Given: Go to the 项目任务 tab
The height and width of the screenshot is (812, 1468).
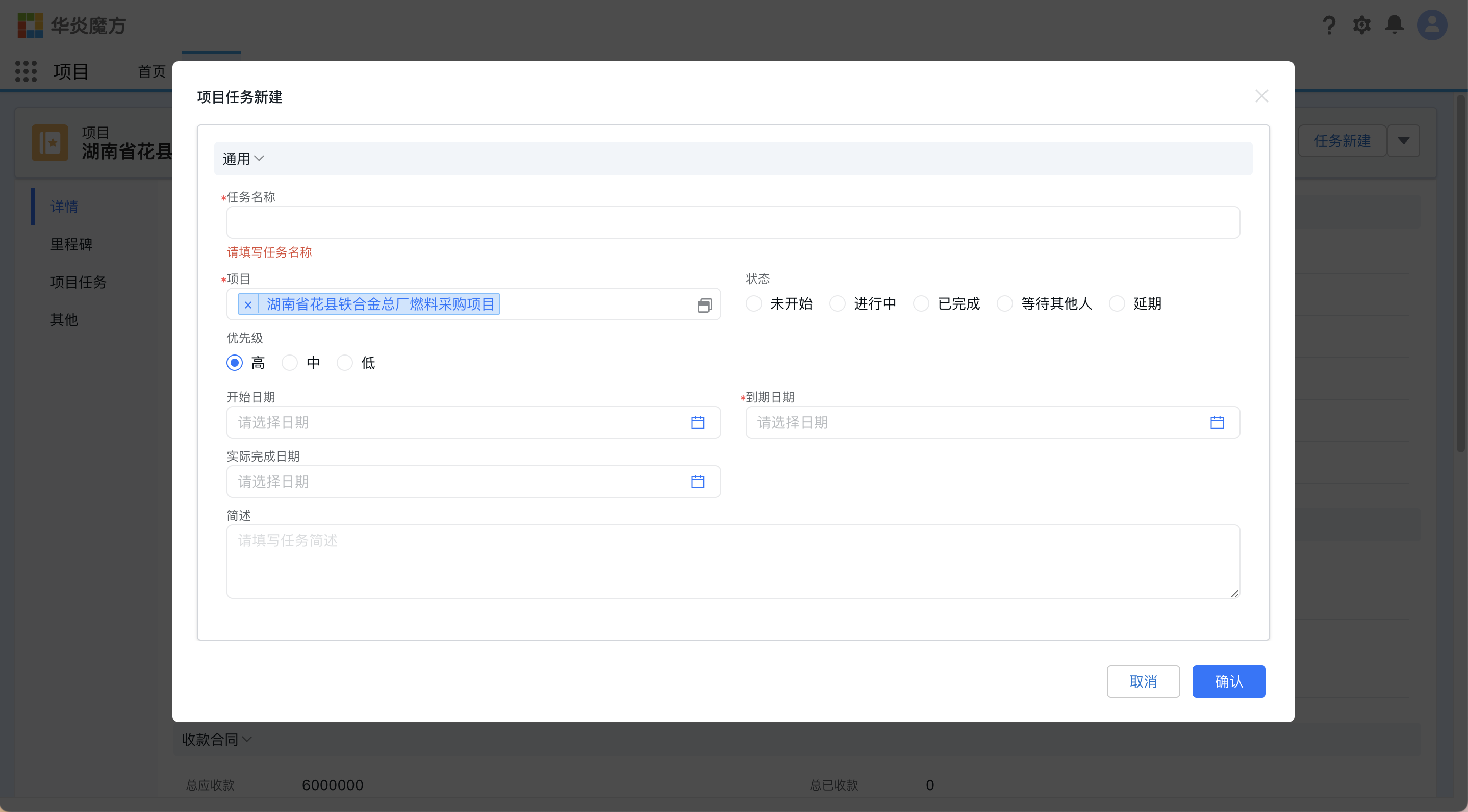Looking at the screenshot, I should pyautogui.click(x=78, y=282).
